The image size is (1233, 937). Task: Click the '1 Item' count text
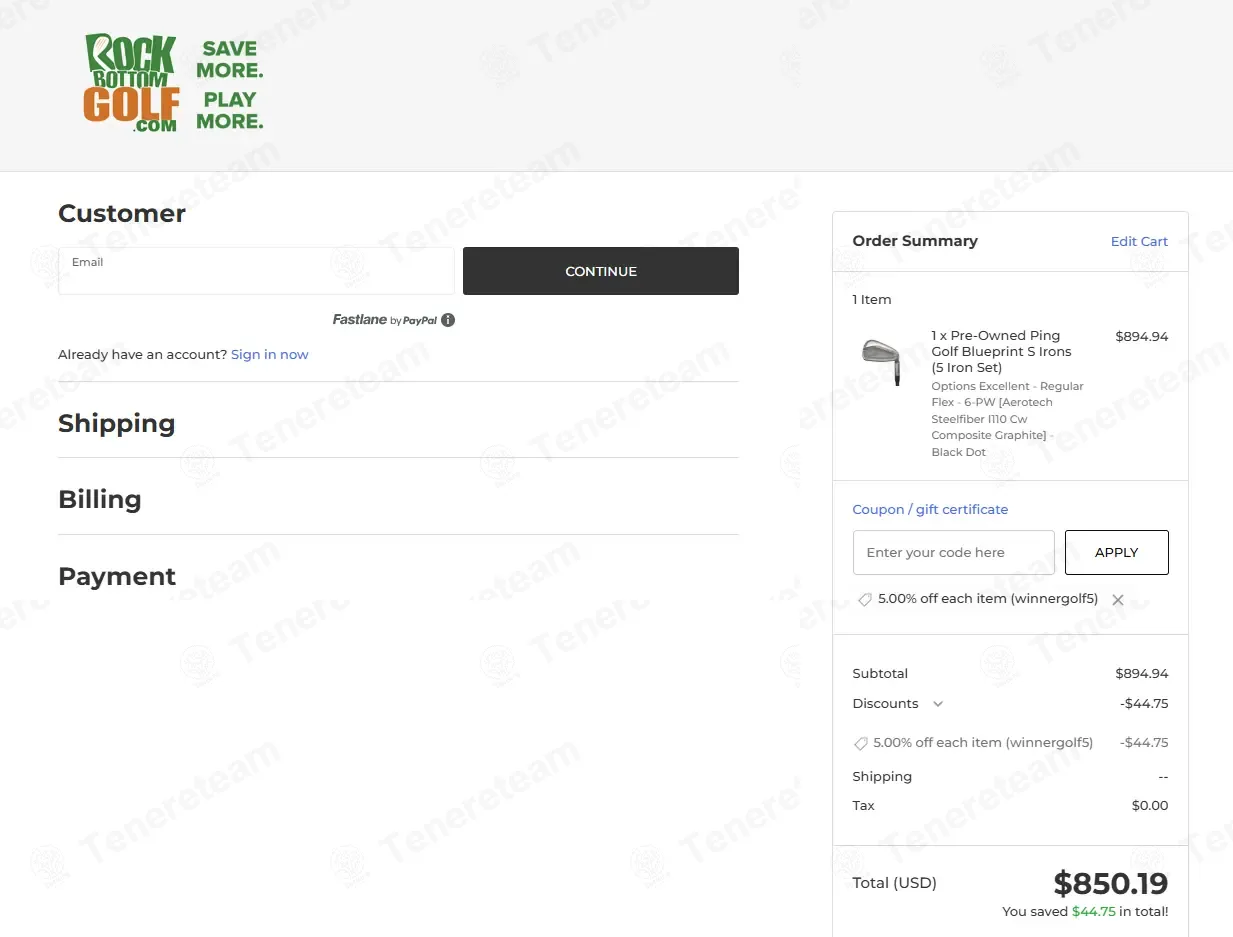pos(872,300)
